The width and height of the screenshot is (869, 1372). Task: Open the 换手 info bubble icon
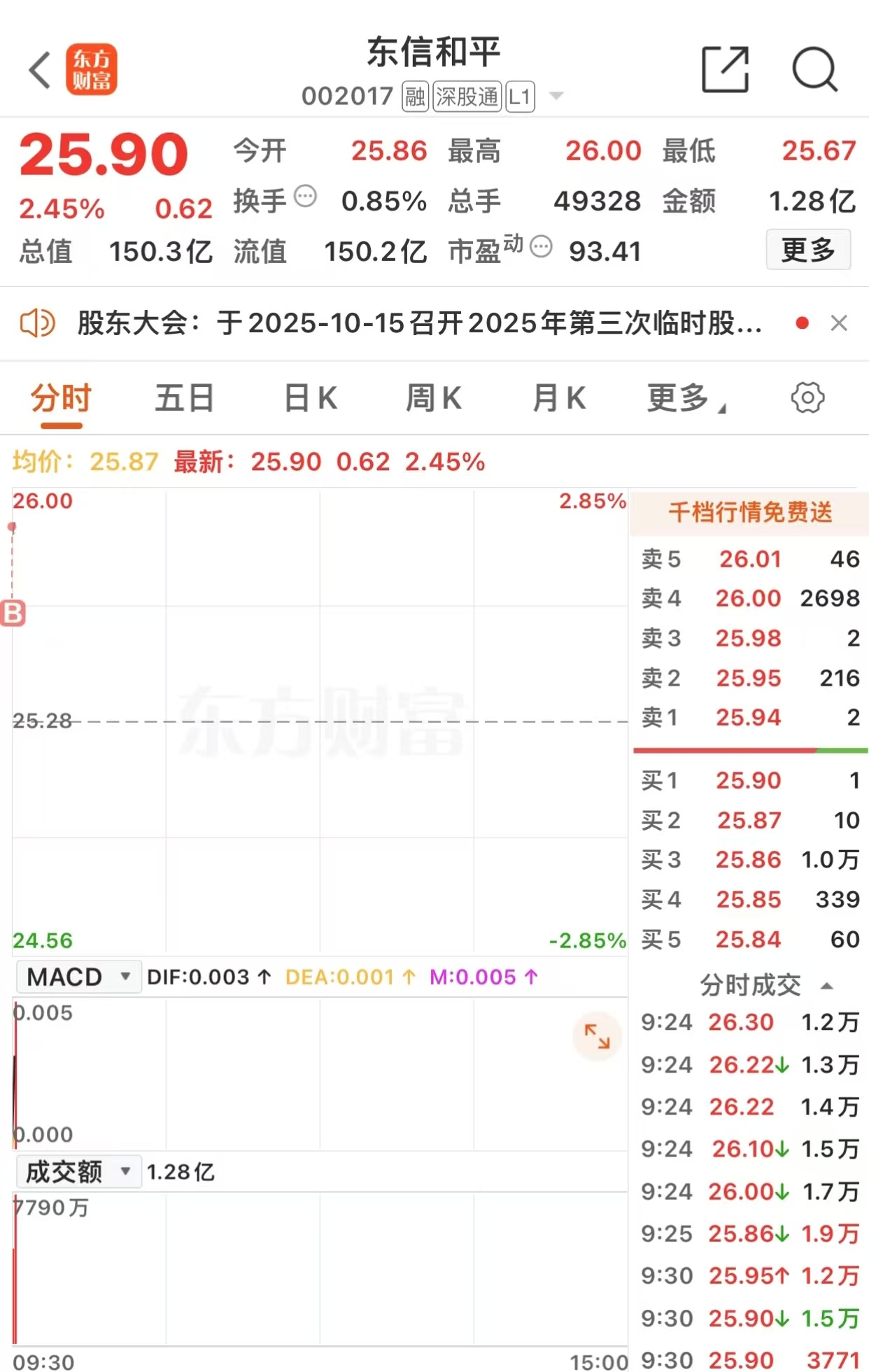[x=305, y=197]
